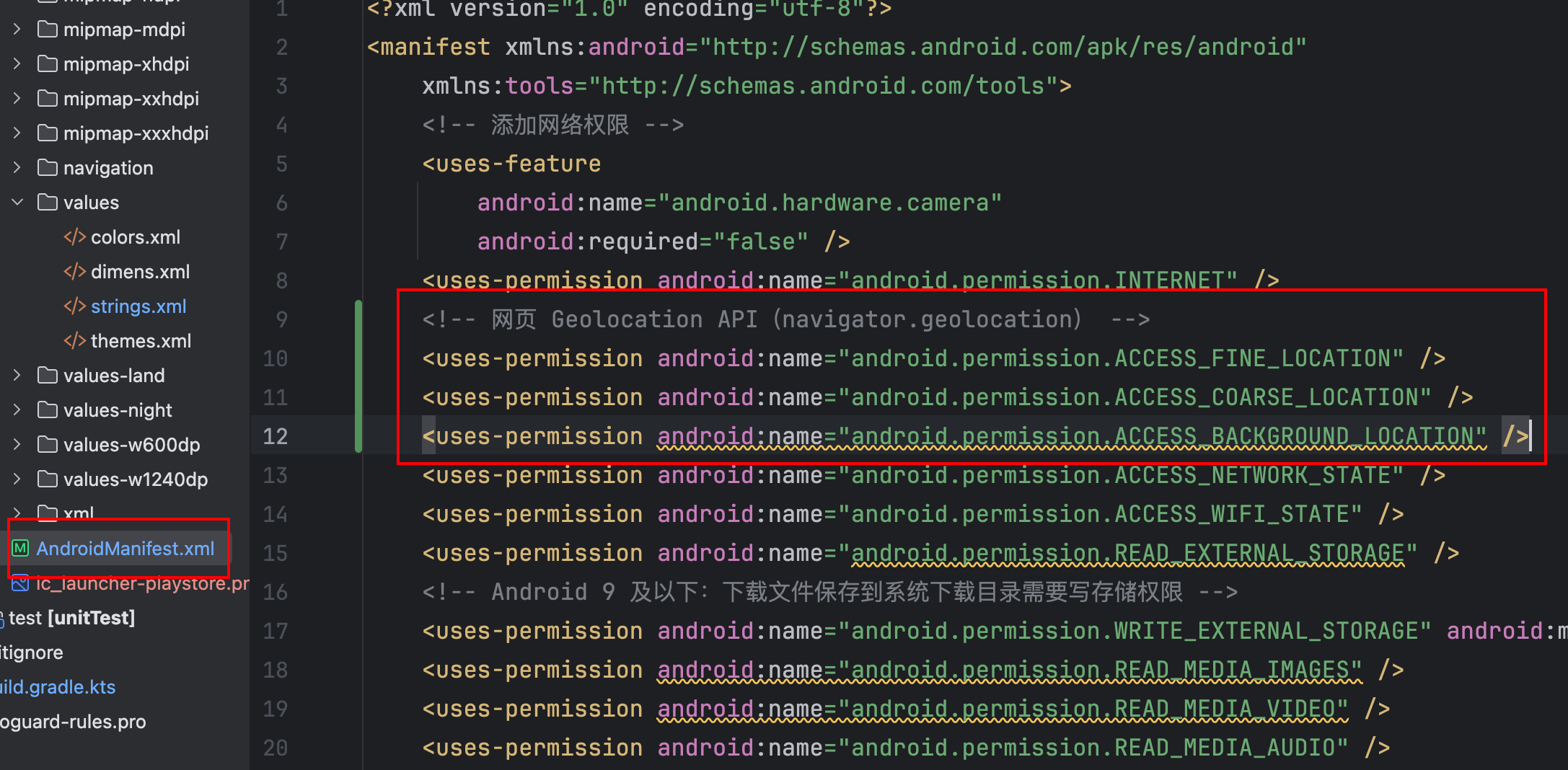Image resolution: width=1568 pixels, height=770 pixels.
Task: Click the AndroidManifest.xml manifest icon
Action: (x=21, y=549)
